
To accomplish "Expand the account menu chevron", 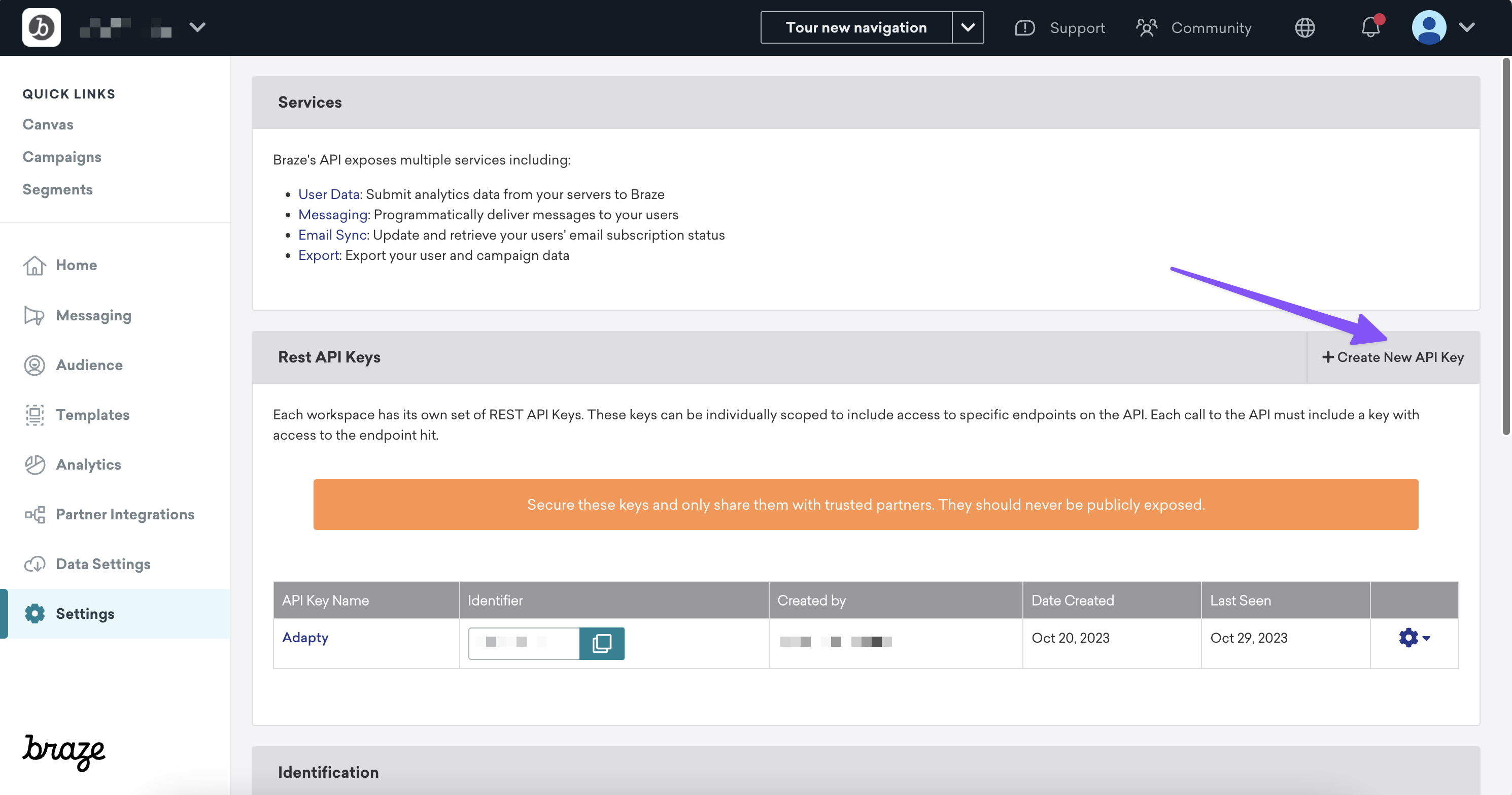I will pyautogui.click(x=1467, y=27).
